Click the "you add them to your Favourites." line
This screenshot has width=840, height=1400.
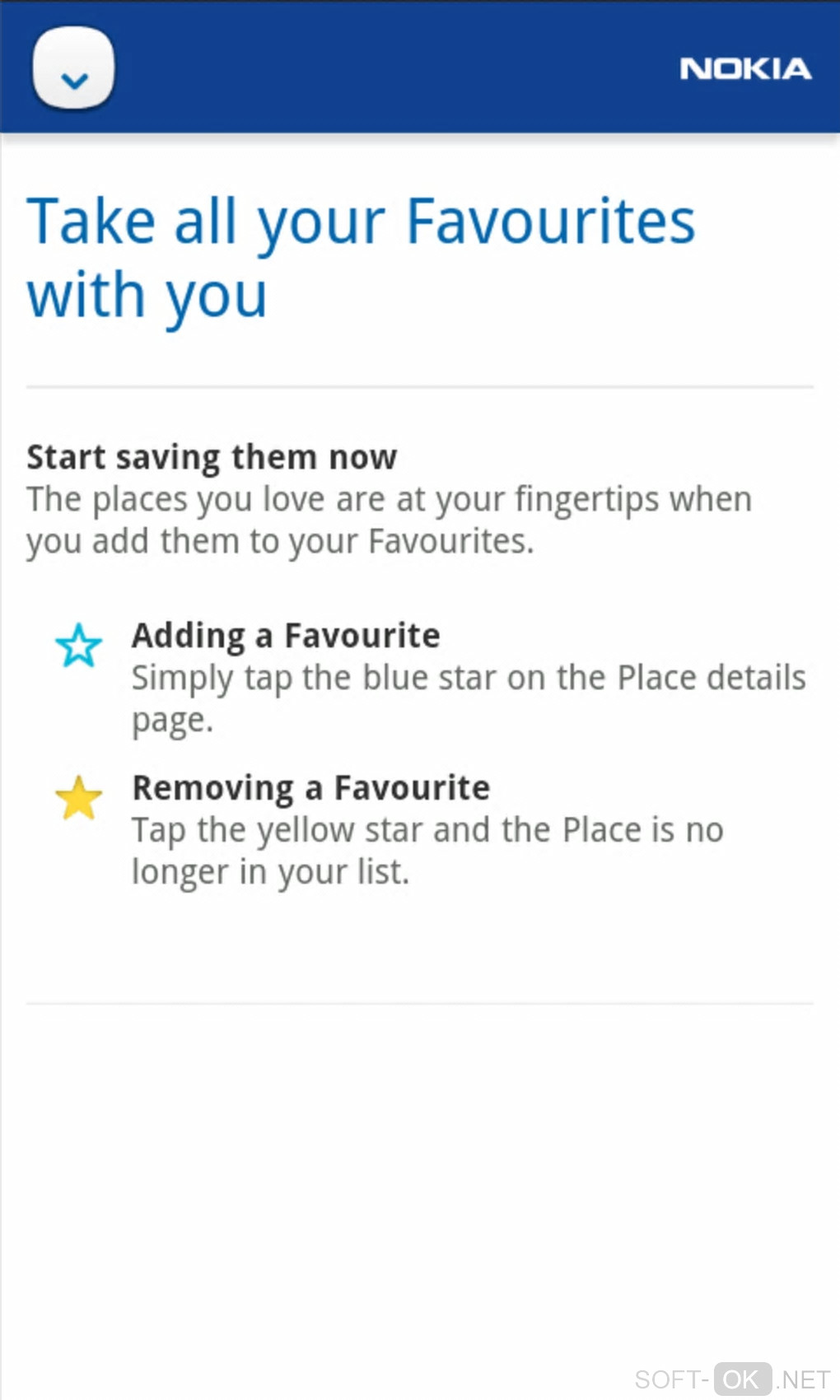point(280,542)
